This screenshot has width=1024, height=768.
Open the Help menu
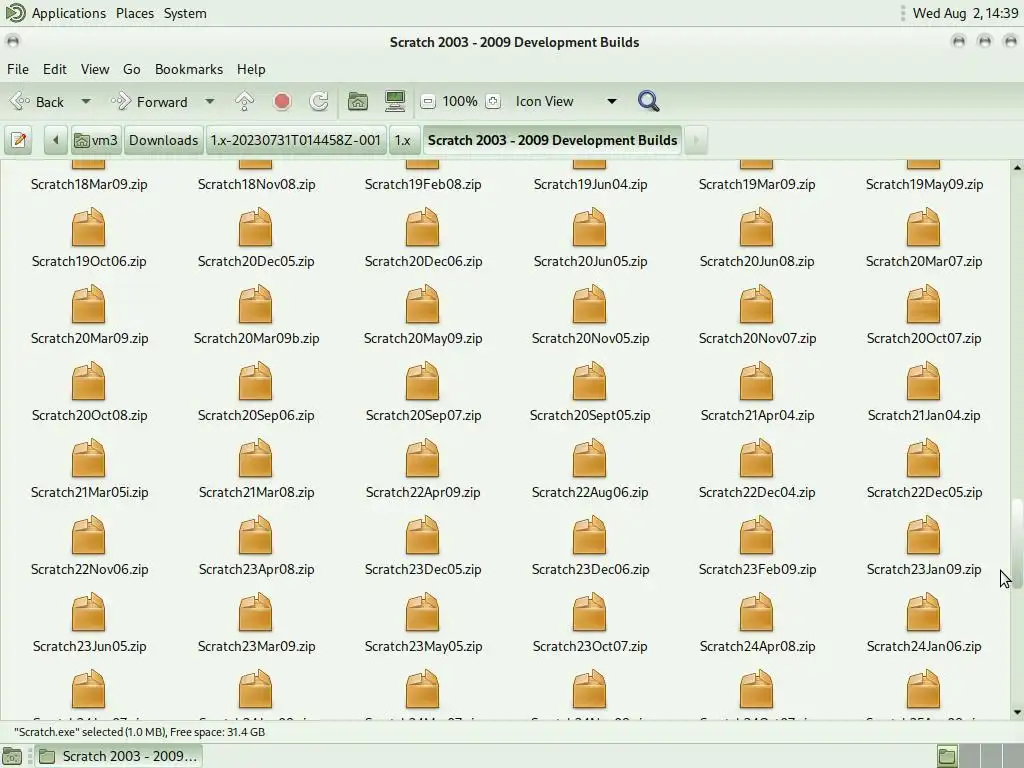pos(251,69)
